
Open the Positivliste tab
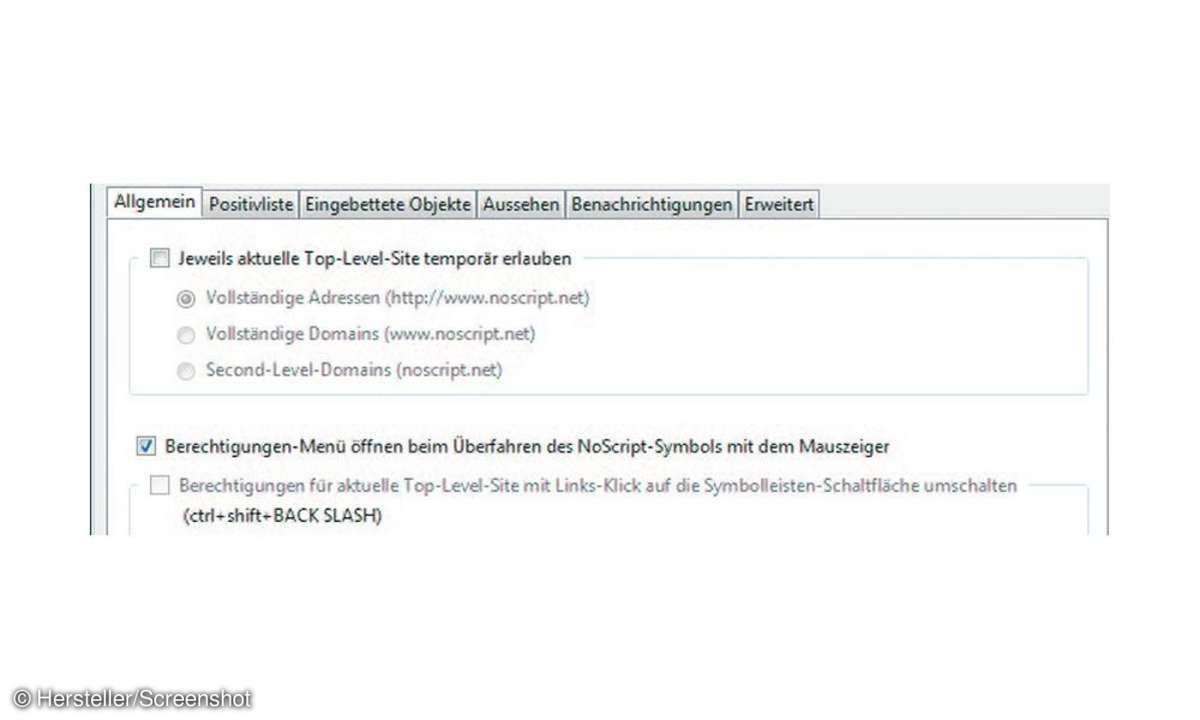coord(251,205)
